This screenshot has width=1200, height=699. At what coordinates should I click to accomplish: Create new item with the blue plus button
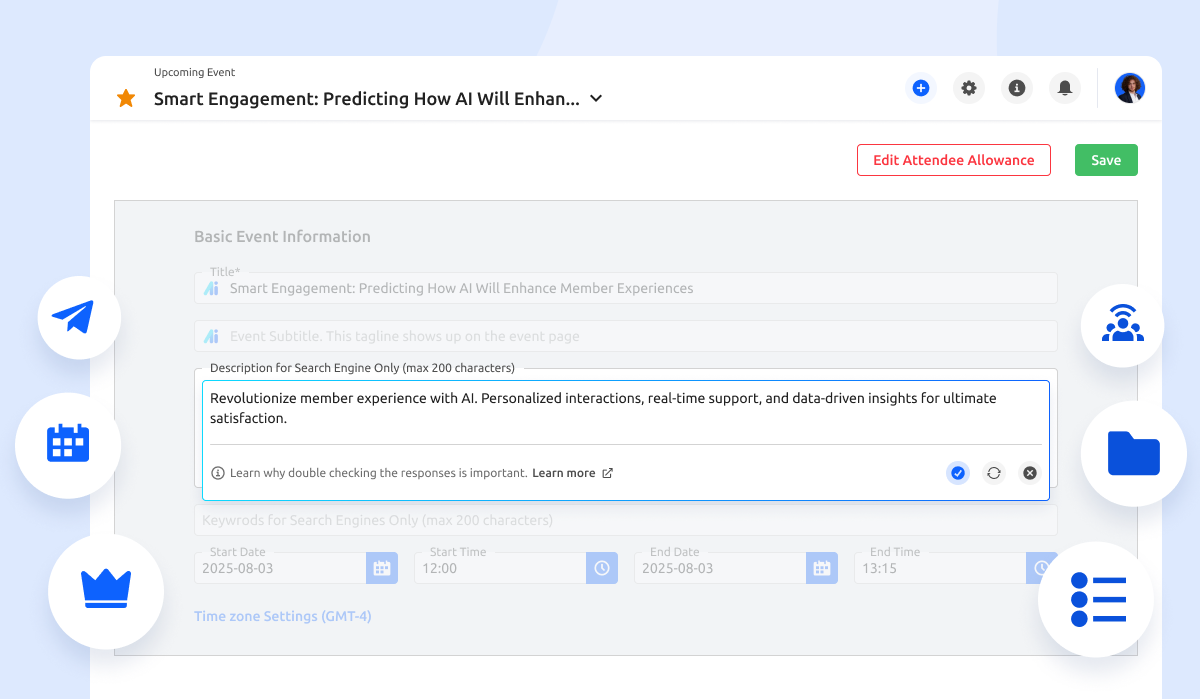click(x=920, y=88)
